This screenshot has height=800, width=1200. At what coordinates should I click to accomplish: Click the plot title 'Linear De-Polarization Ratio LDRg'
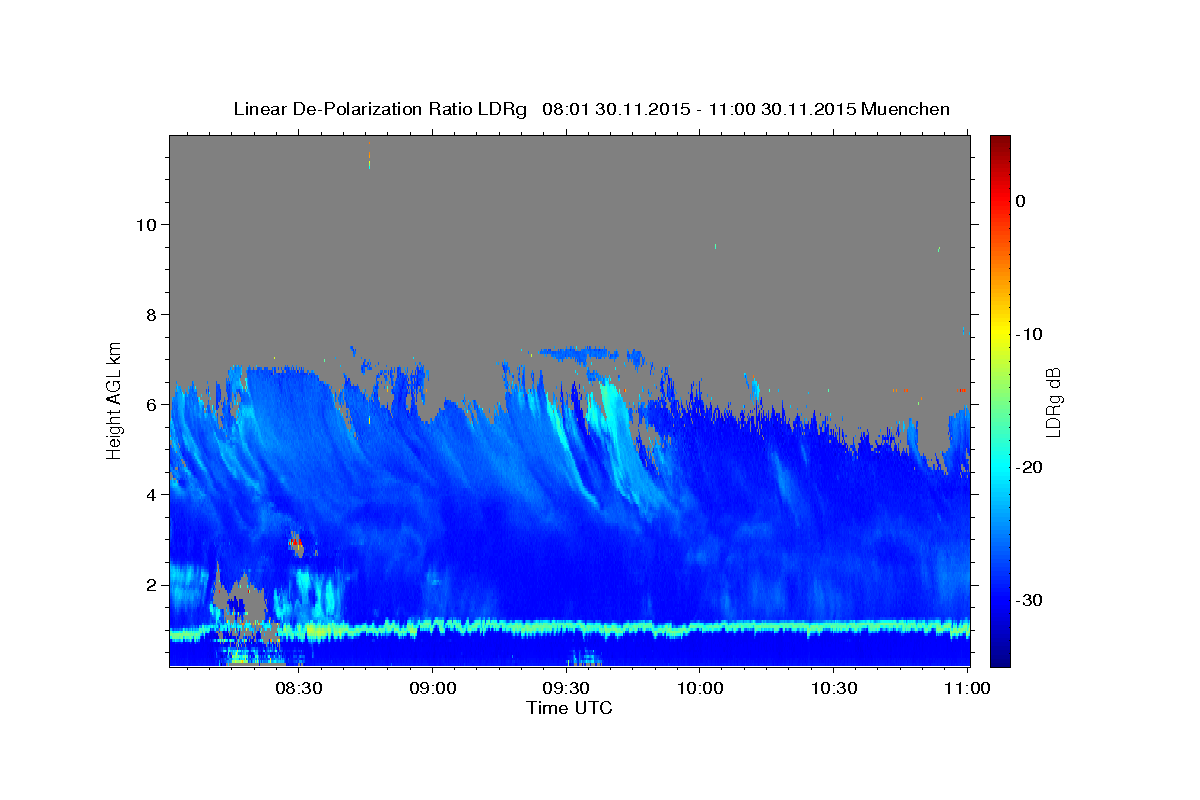tap(379, 109)
